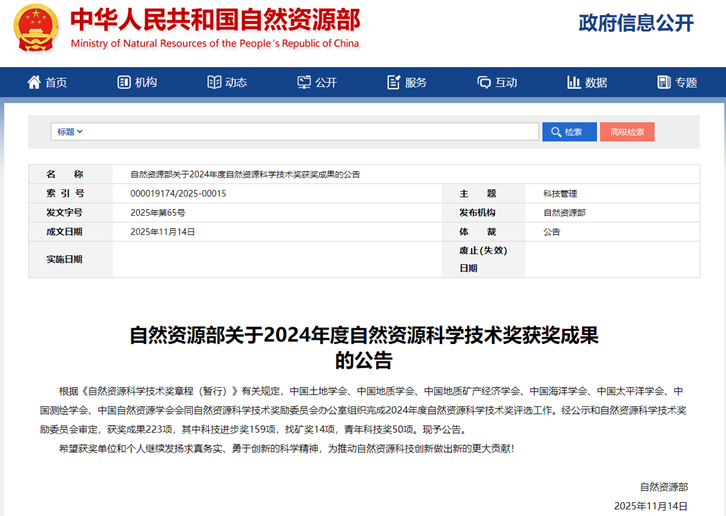Click the home icon beside 首页
The height and width of the screenshot is (516, 726).
(x=34, y=82)
